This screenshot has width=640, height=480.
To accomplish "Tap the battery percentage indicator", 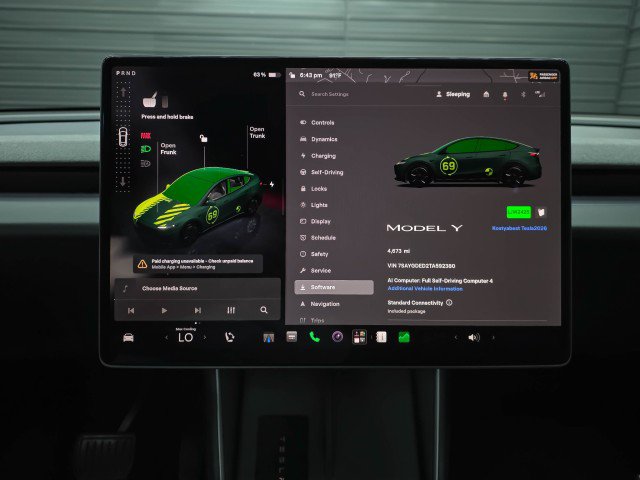I will [x=267, y=75].
